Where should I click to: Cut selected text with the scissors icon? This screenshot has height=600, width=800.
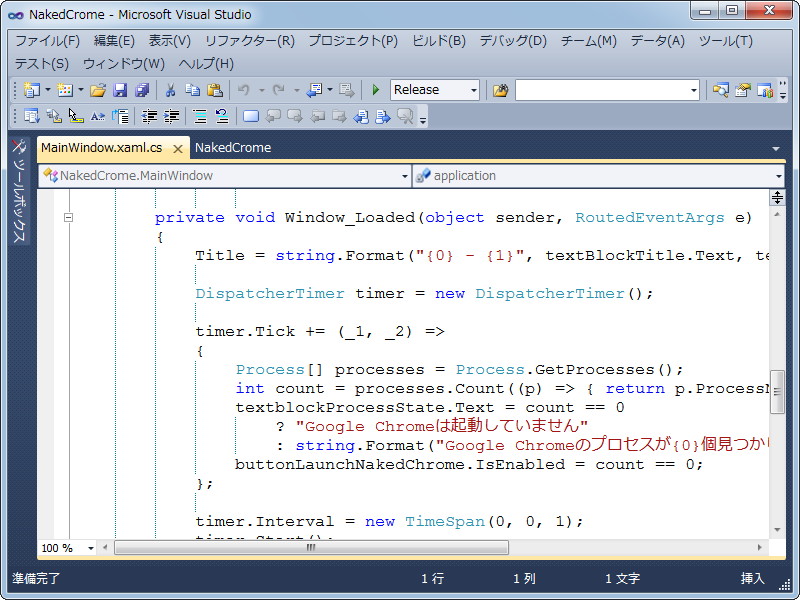pos(168,89)
